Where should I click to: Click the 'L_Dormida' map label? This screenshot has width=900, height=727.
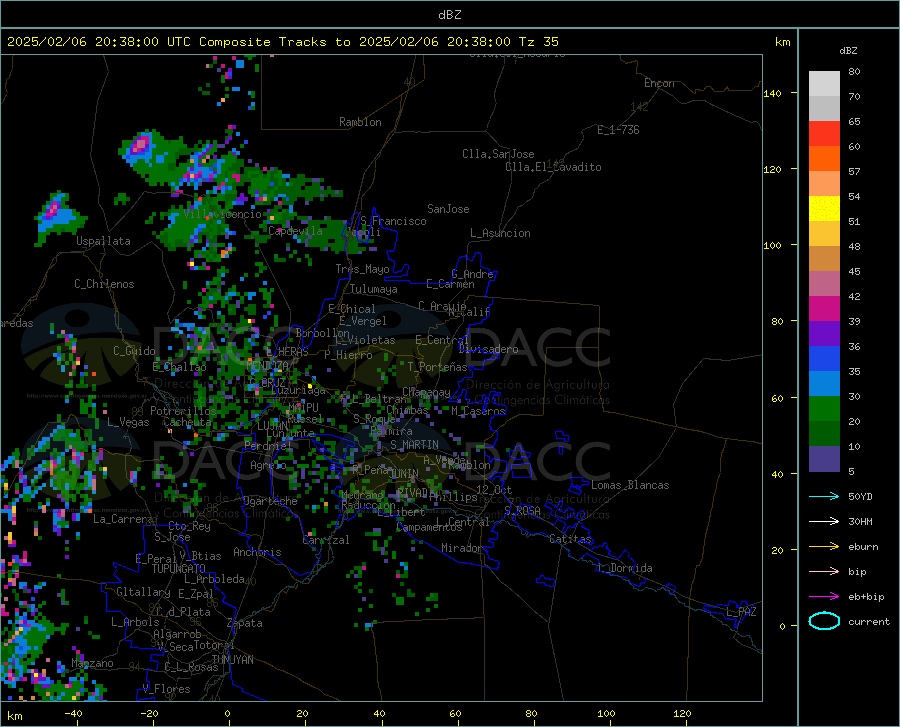tap(625, 568)
